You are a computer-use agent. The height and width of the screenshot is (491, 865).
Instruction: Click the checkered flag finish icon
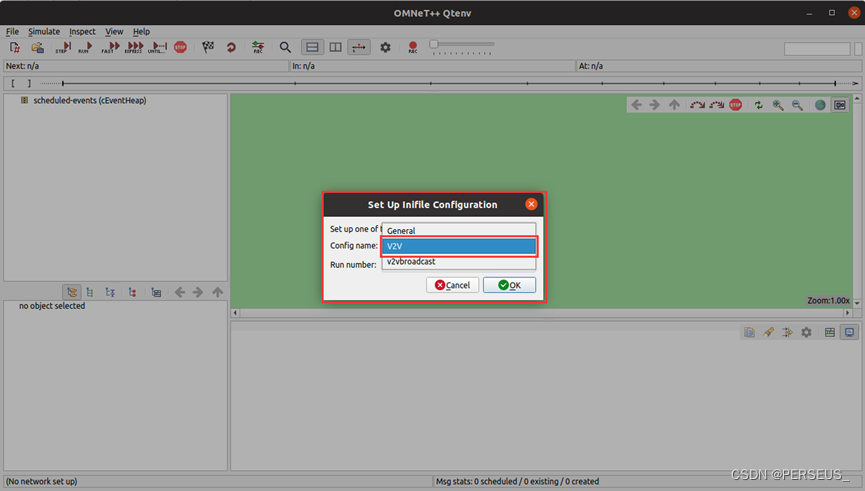click(x=208, y=47)
